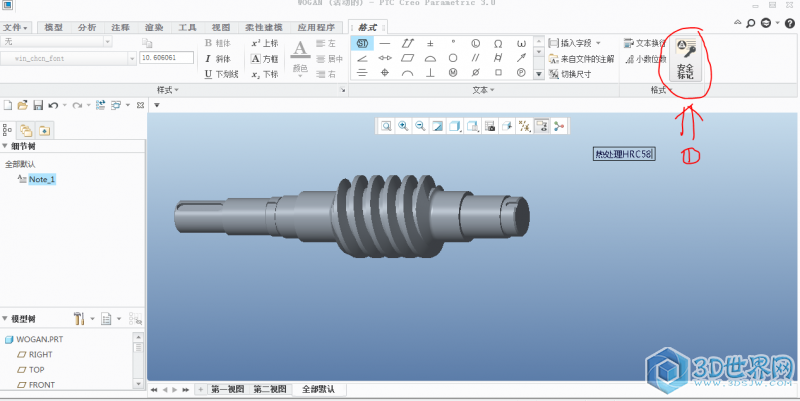Viewport: 800px width, 401px height.
Task: Switch to the 注释 ribbon tab
Action: 120,27
